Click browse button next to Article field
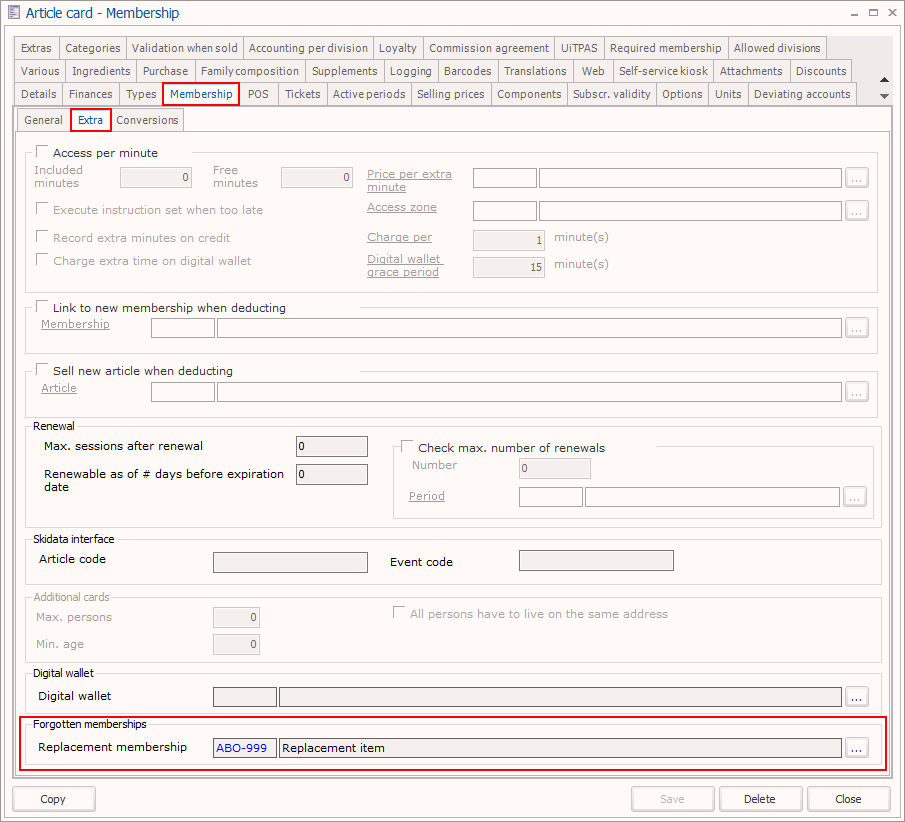 pos(856,391)
